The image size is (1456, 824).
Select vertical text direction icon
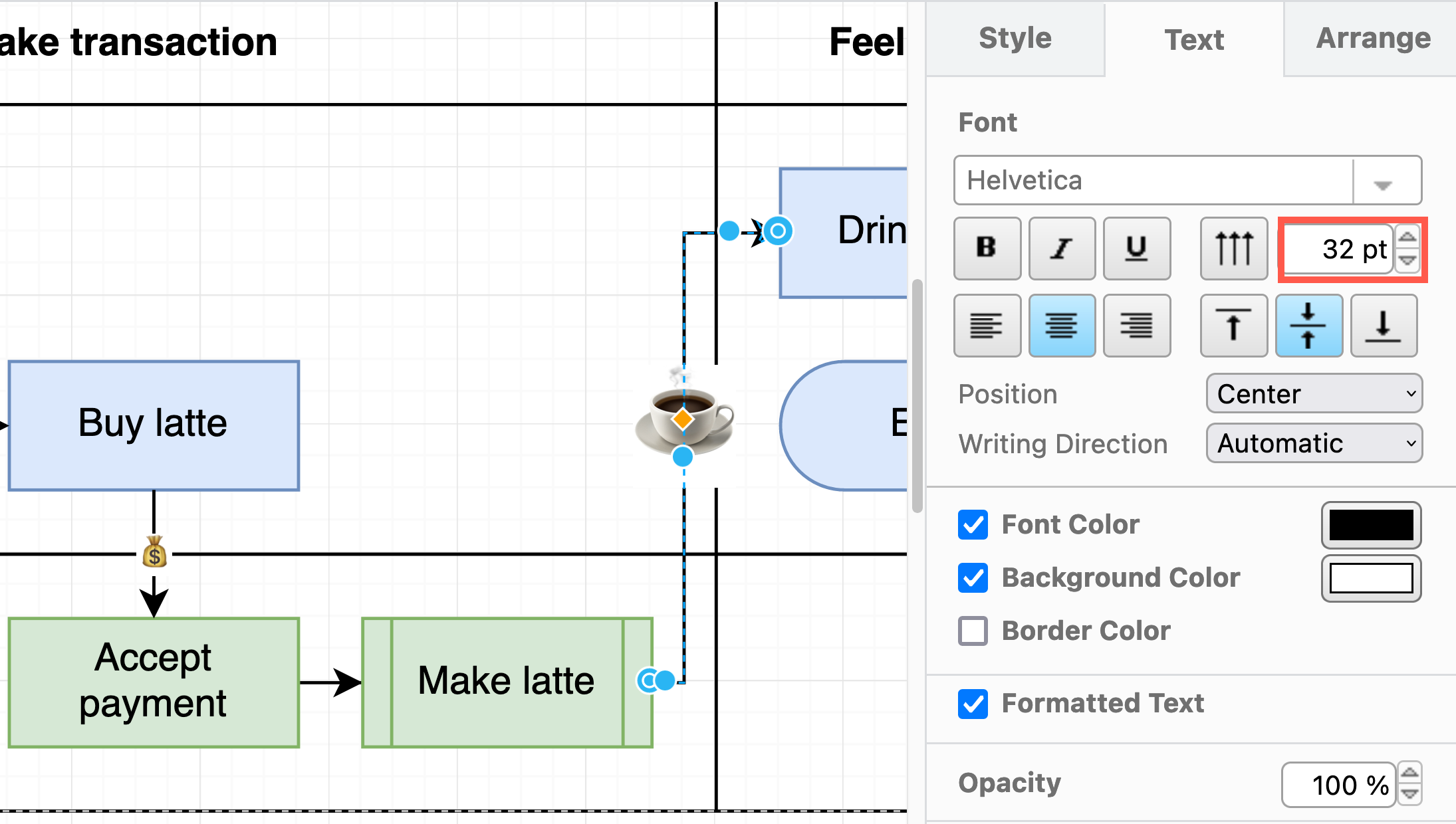[1234, 248]
